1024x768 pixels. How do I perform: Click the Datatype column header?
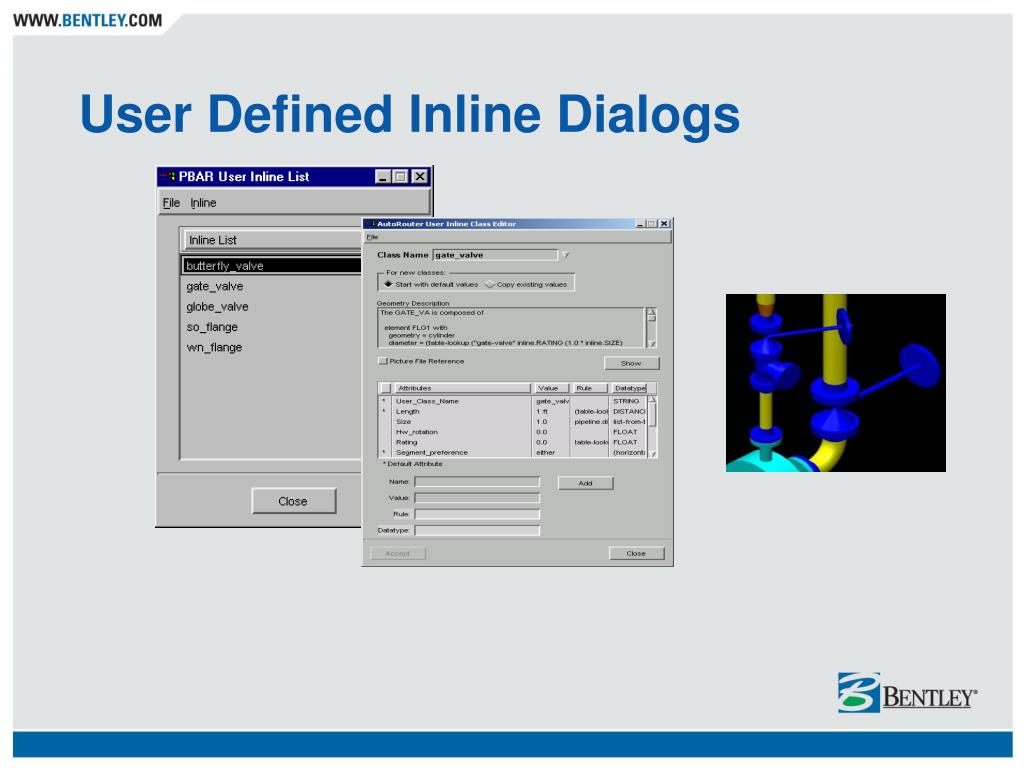point(629,388)
